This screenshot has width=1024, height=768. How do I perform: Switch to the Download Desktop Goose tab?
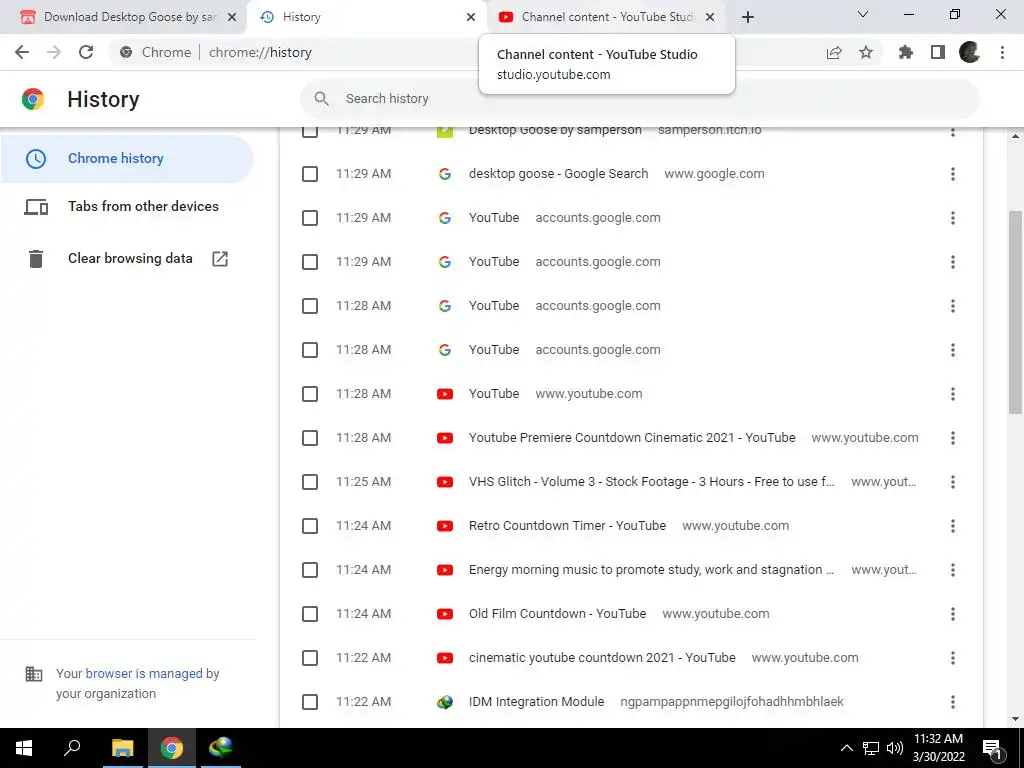123,17
